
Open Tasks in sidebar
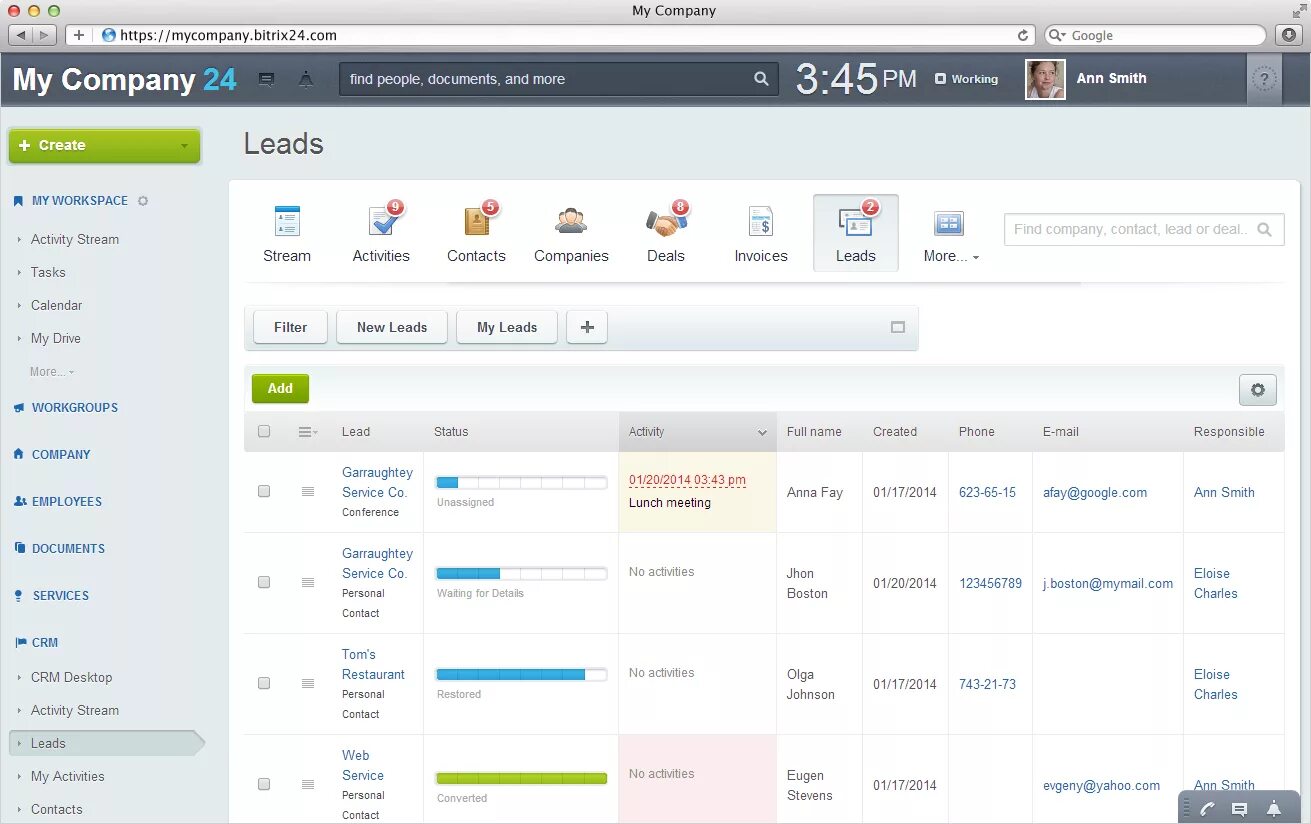click(48, 272)
